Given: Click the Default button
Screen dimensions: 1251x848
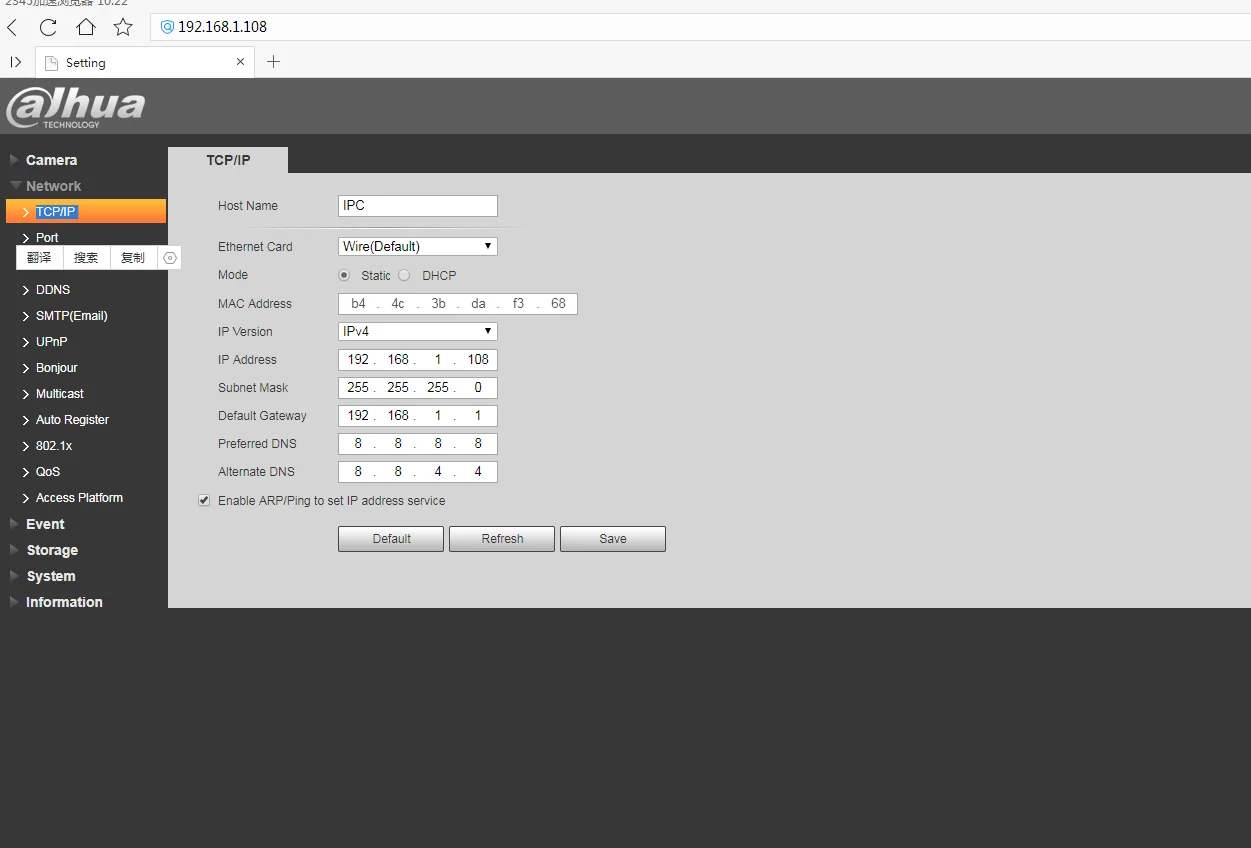Looking at the screenshot, I should point(391,539).
